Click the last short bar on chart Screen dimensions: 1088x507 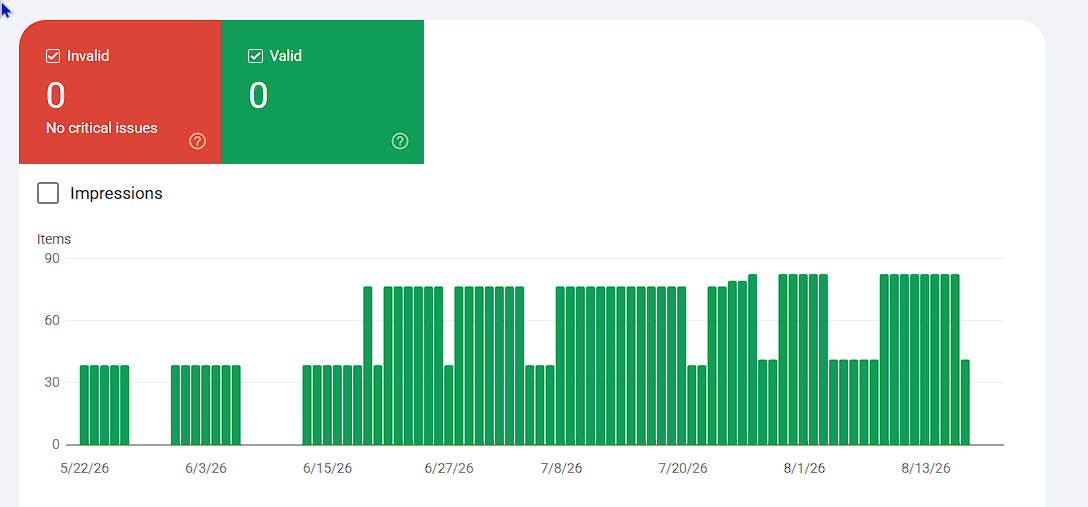pyautogui.click(x=965, y=402)
